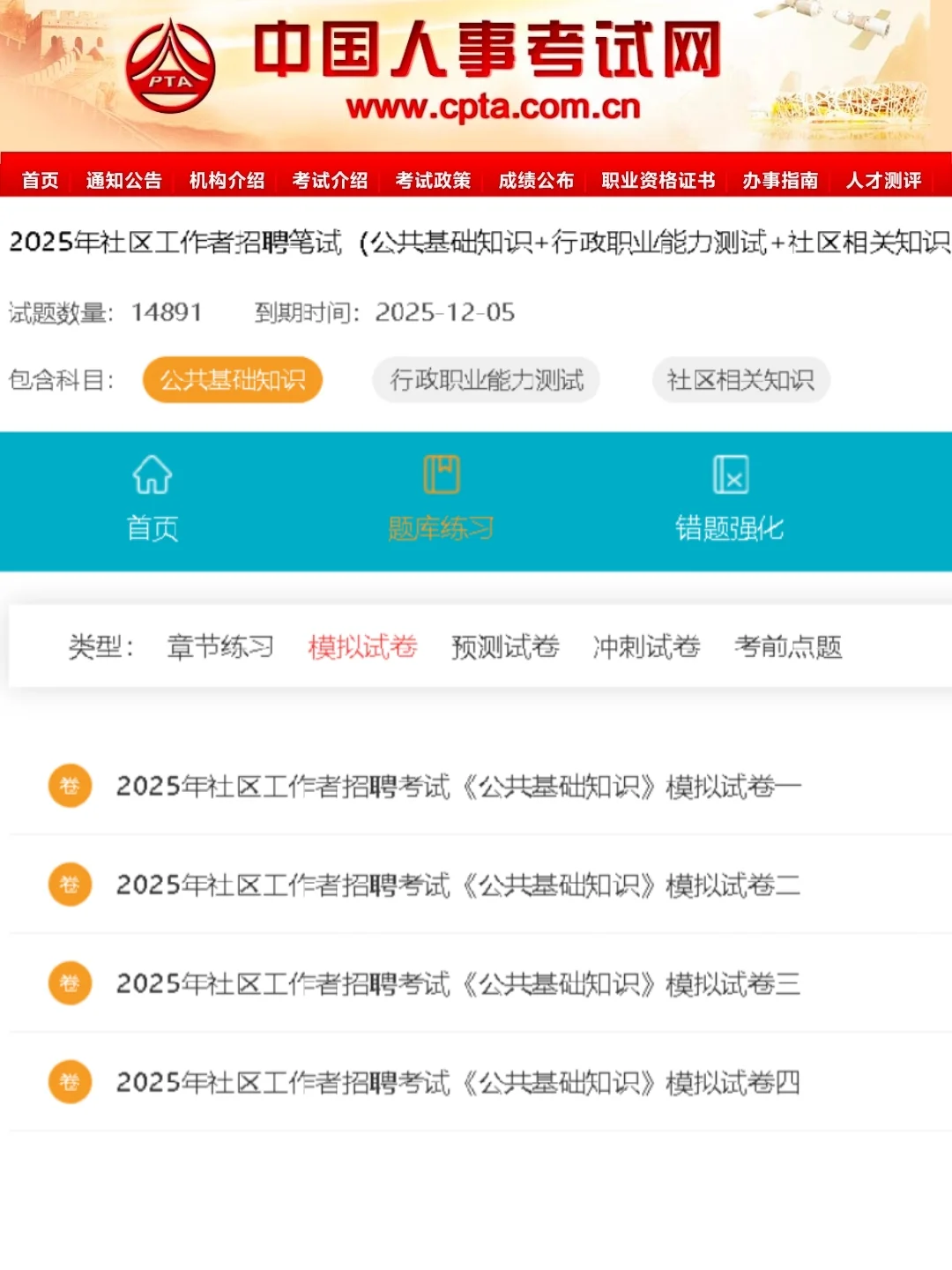Select the 公共基础知识 subject pill
Viewport: 952px width, 1270px height.
pyautogui.click(x=233, y=380)
